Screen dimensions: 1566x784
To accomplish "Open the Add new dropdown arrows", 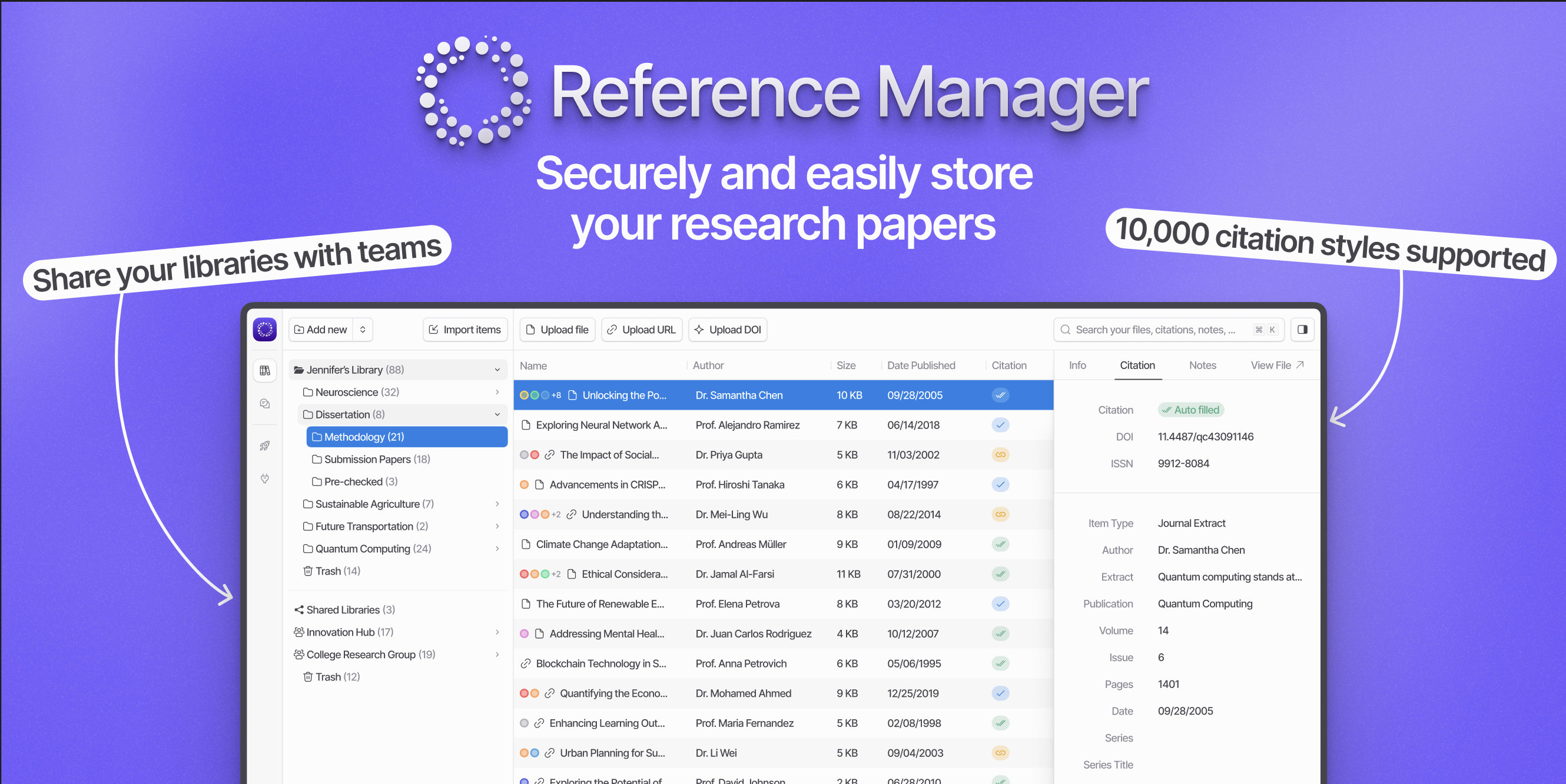I will pyautogui.click(x=362, y=330).
